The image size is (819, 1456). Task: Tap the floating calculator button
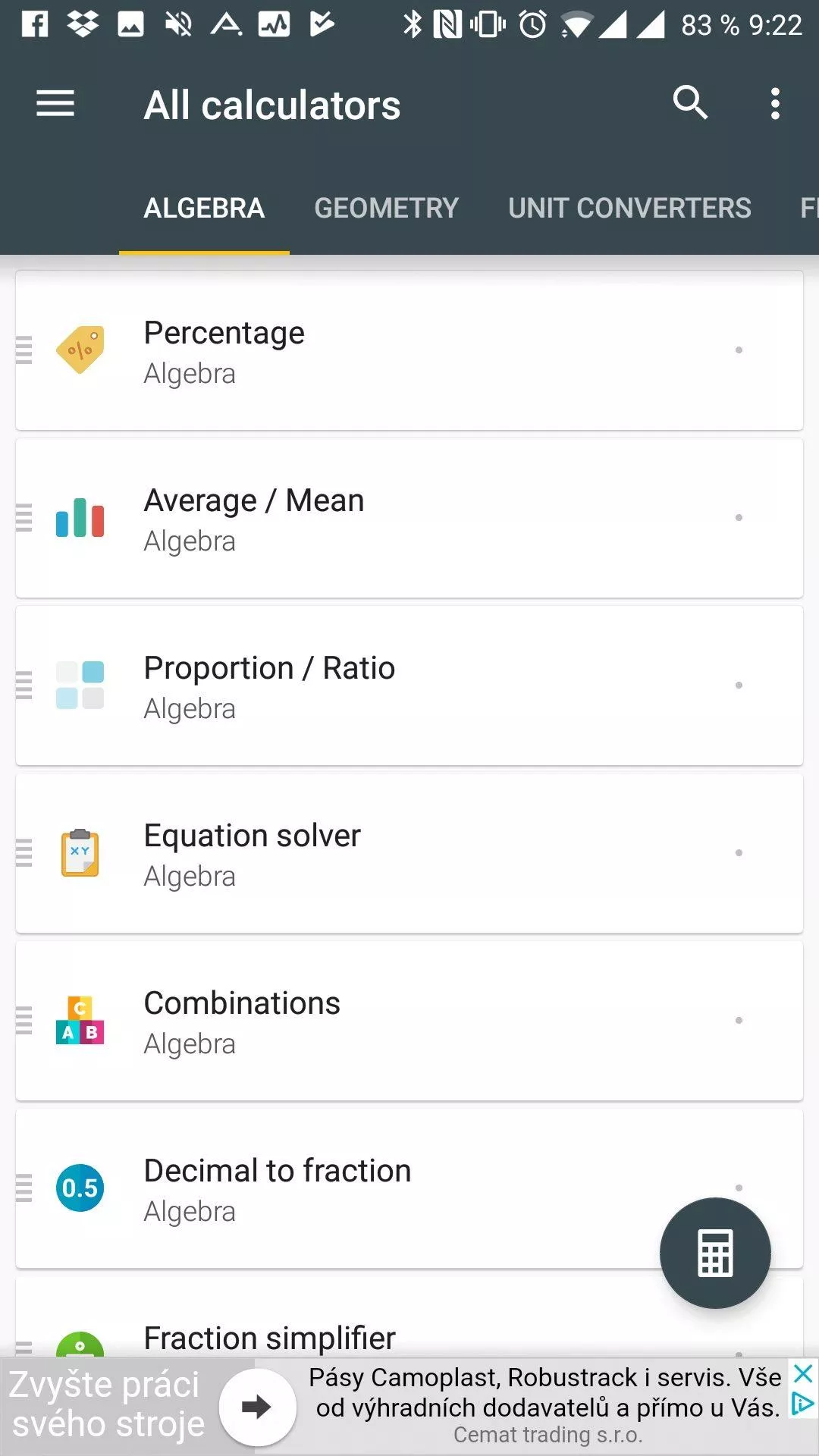click(x=715, y=1254)
